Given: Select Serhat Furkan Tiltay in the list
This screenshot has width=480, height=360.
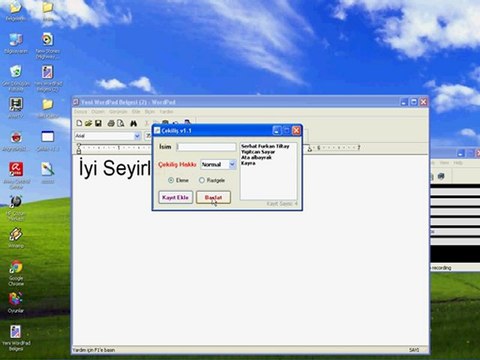Looking at the screenshot, I should (265, 146).
